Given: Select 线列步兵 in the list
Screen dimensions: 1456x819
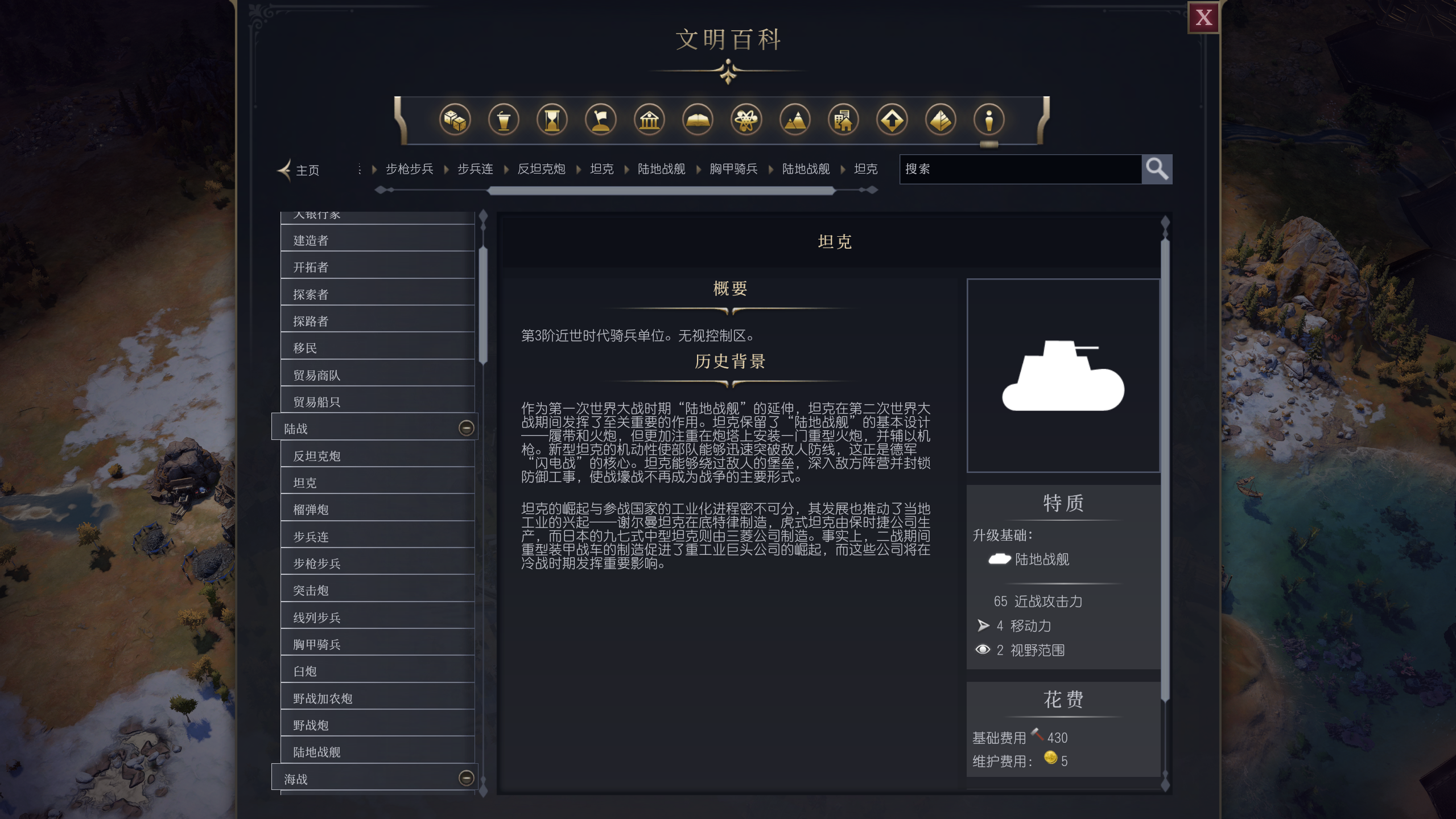Looking at the screenshot, I should tap(377, 618).
